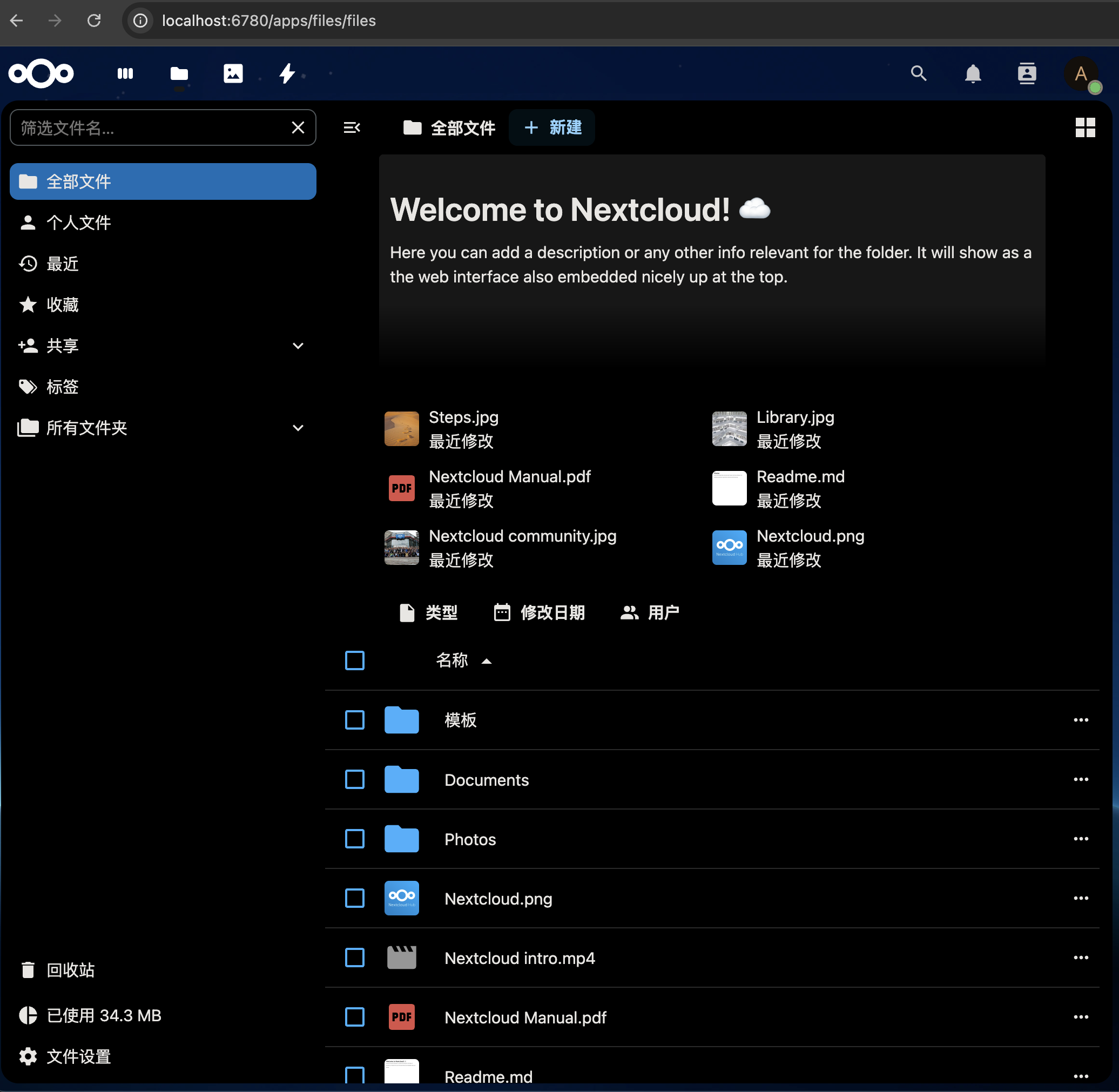
Task: Open unified search magnifier icon
Action: pyautogui.click(x=919, y=73)
